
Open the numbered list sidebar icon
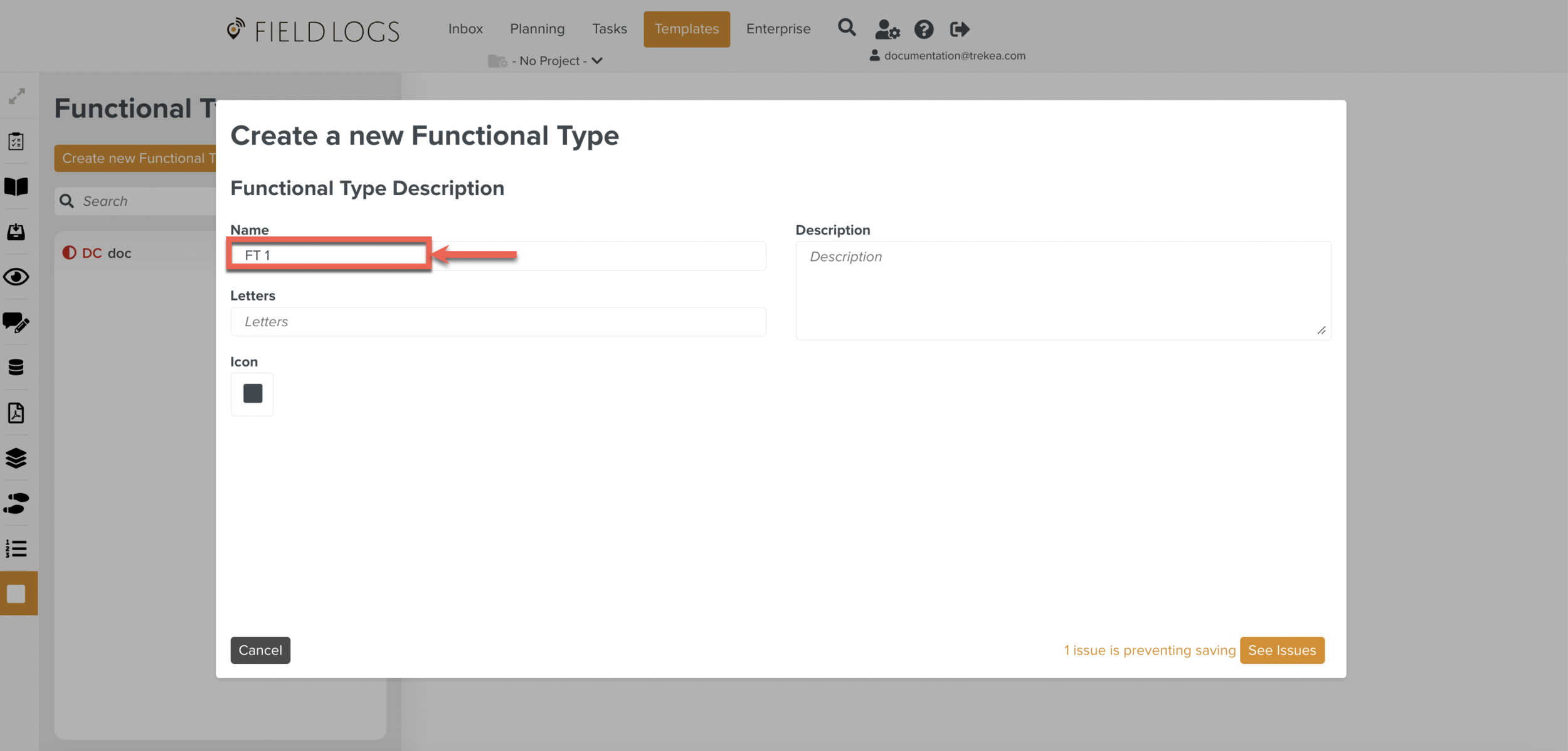(16, 548)
